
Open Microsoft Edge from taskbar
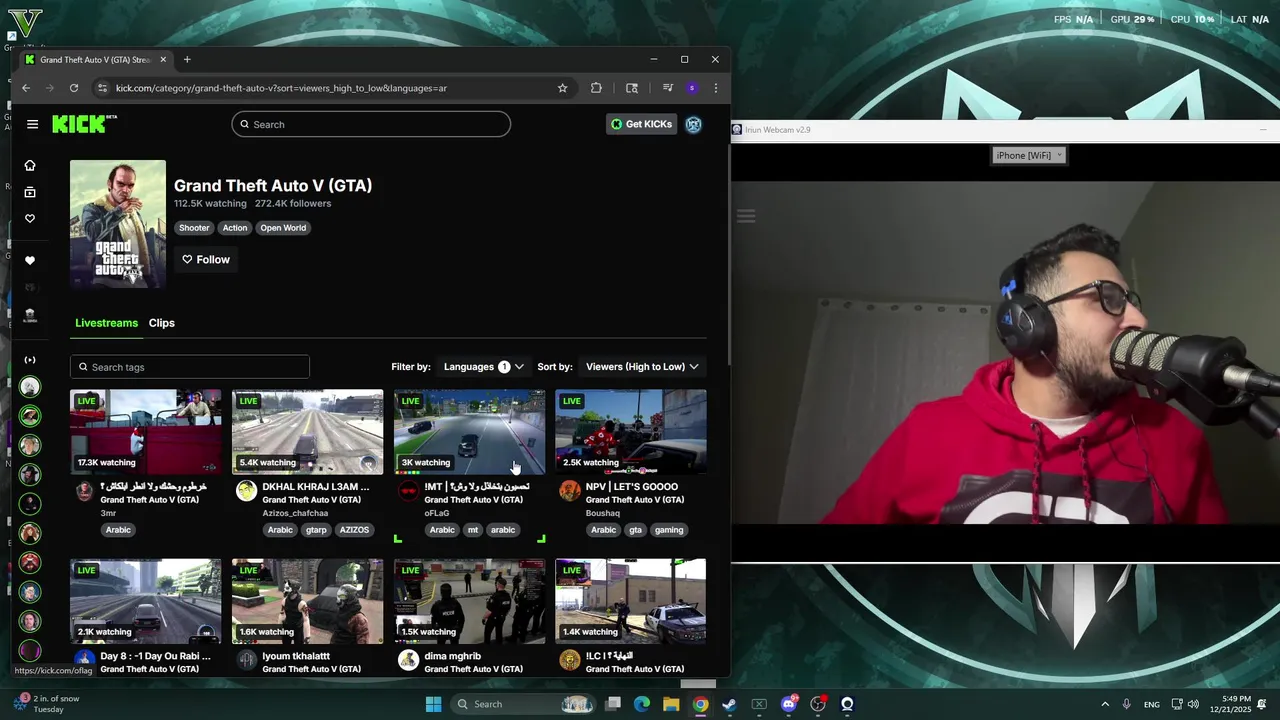(642, 704)
